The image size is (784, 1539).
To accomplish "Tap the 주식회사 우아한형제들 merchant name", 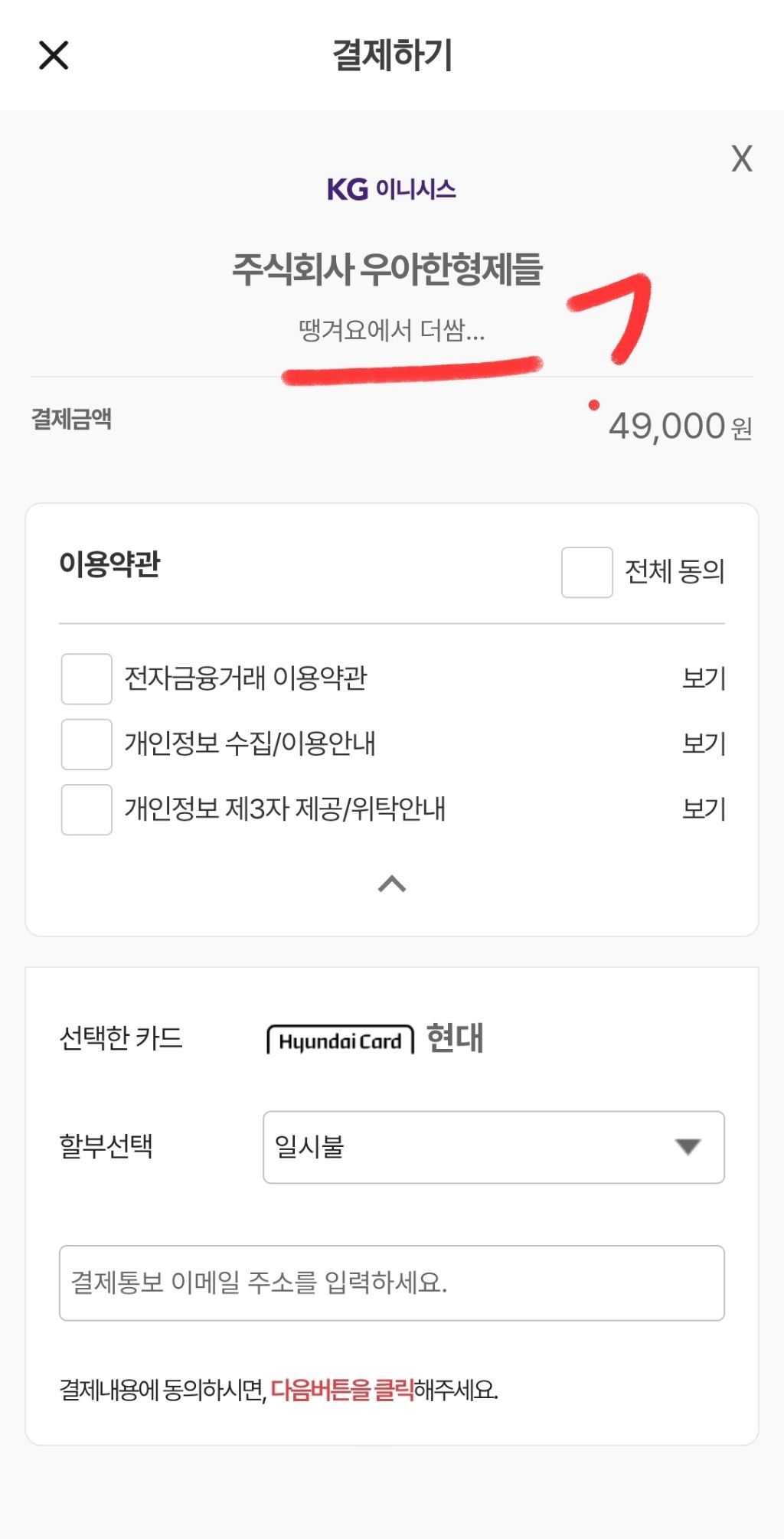I will coord(387,270).
